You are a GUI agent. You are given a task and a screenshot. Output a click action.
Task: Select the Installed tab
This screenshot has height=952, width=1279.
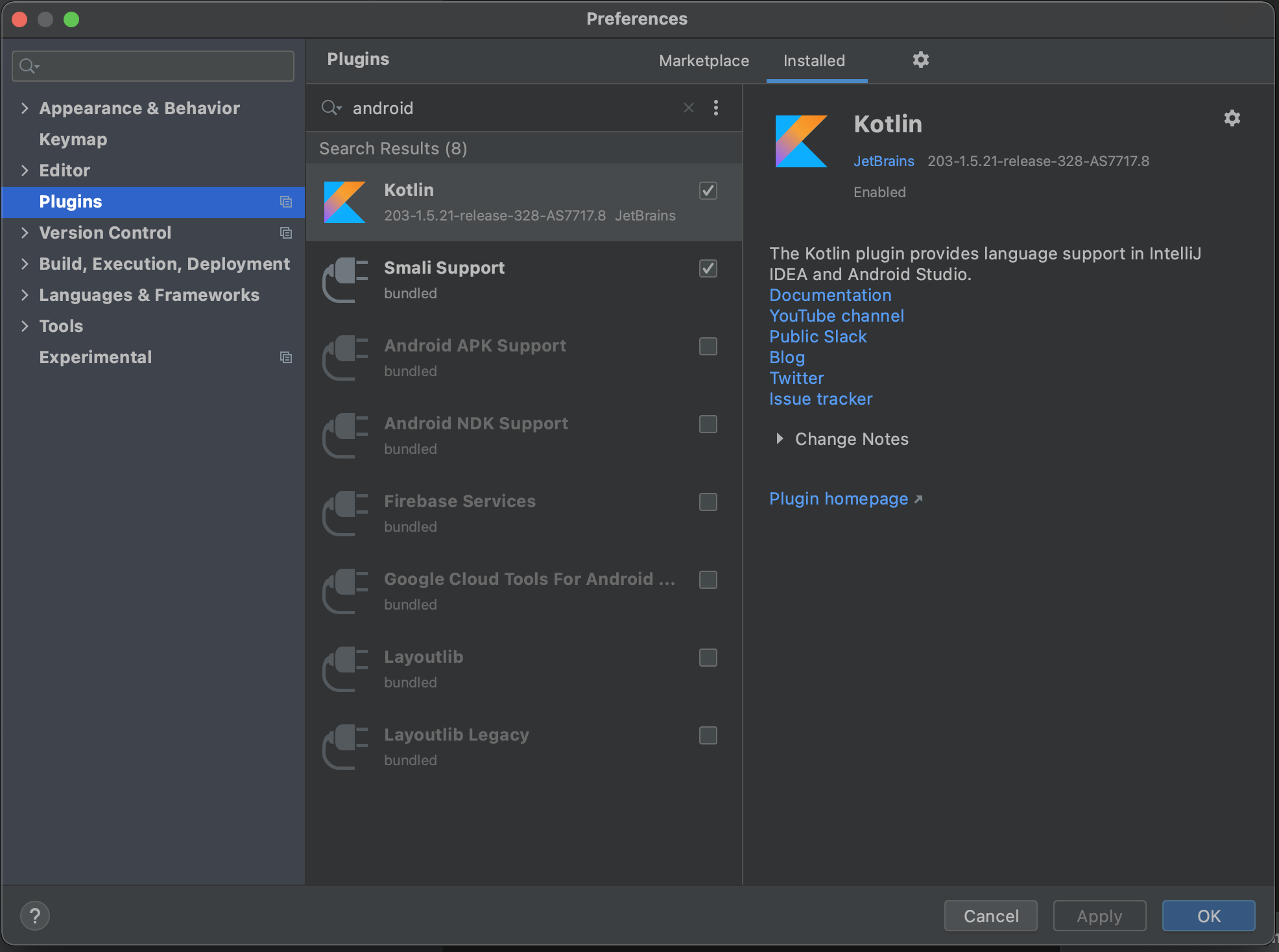click(x=814, y=61)
